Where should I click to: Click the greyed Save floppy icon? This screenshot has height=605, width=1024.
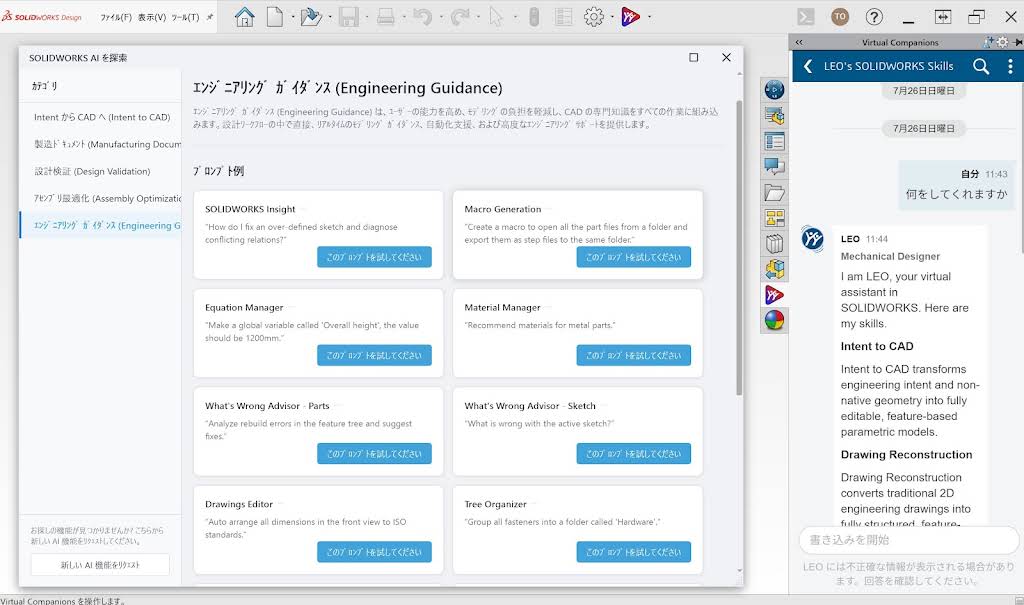click(349, 17)
